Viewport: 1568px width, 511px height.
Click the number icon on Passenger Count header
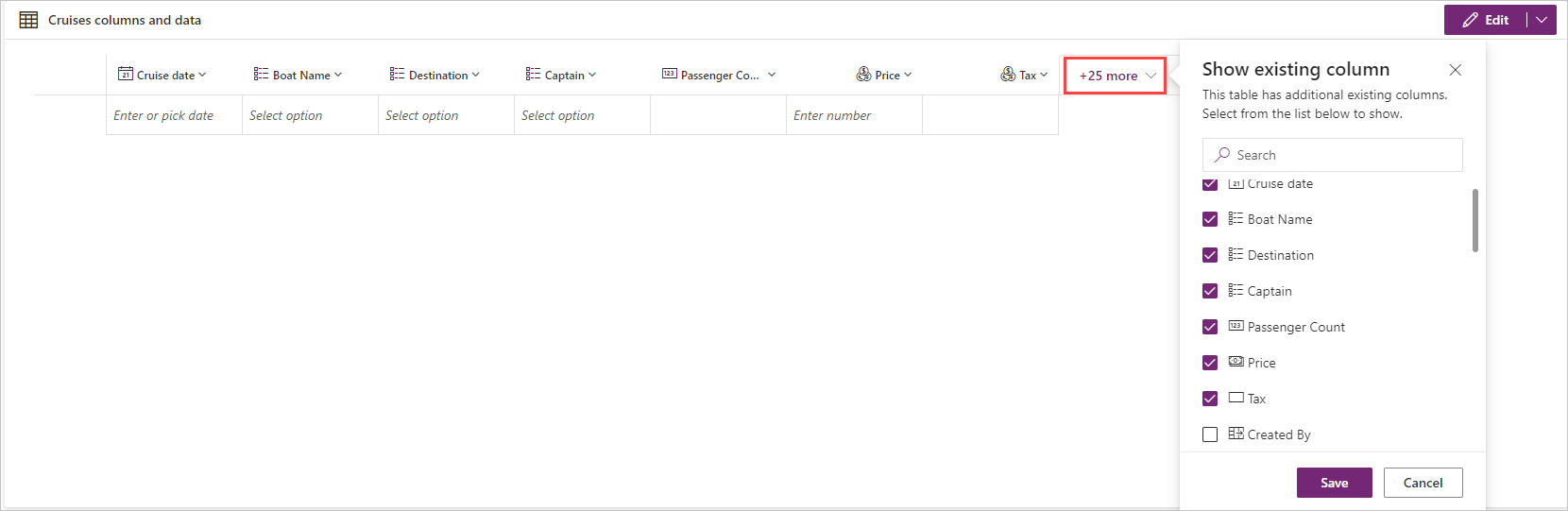[669, 75]
